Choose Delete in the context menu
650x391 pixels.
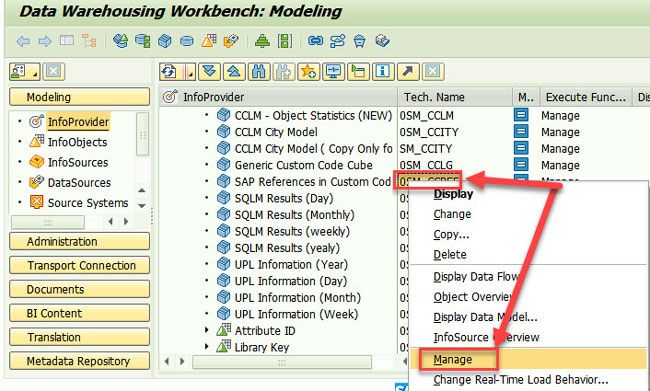pos(450,254)
